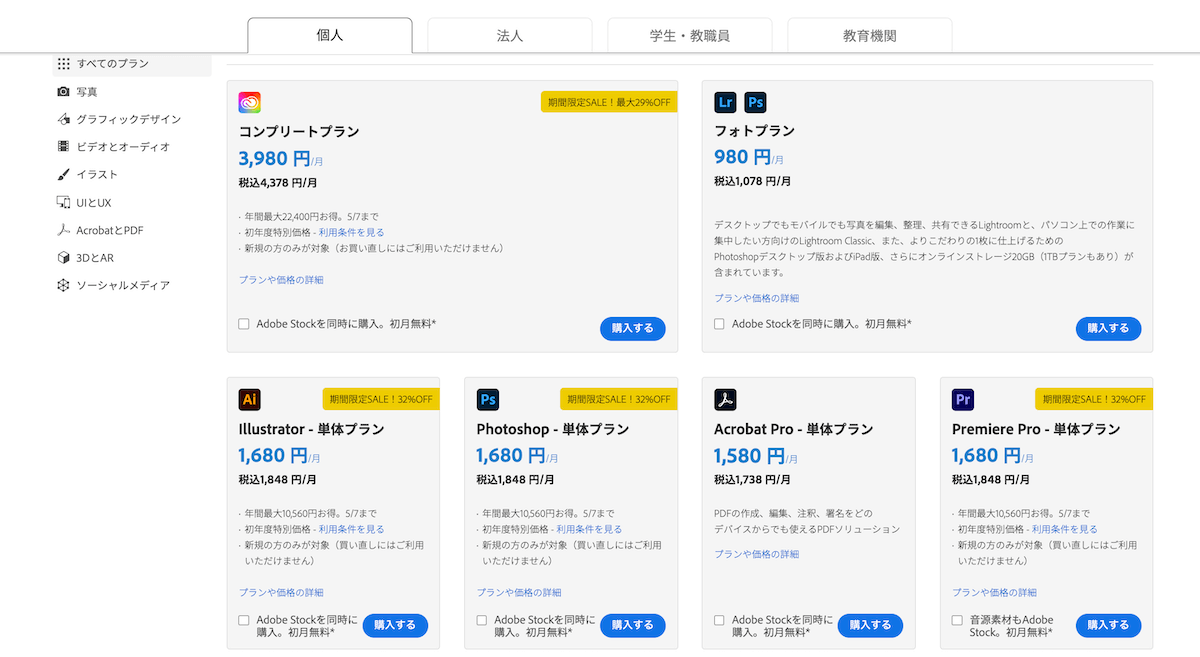Click the Acrobat Pro - 単体プラン title
The width and height of the screenshot is (1200, 657).
[x=794, y=429]
